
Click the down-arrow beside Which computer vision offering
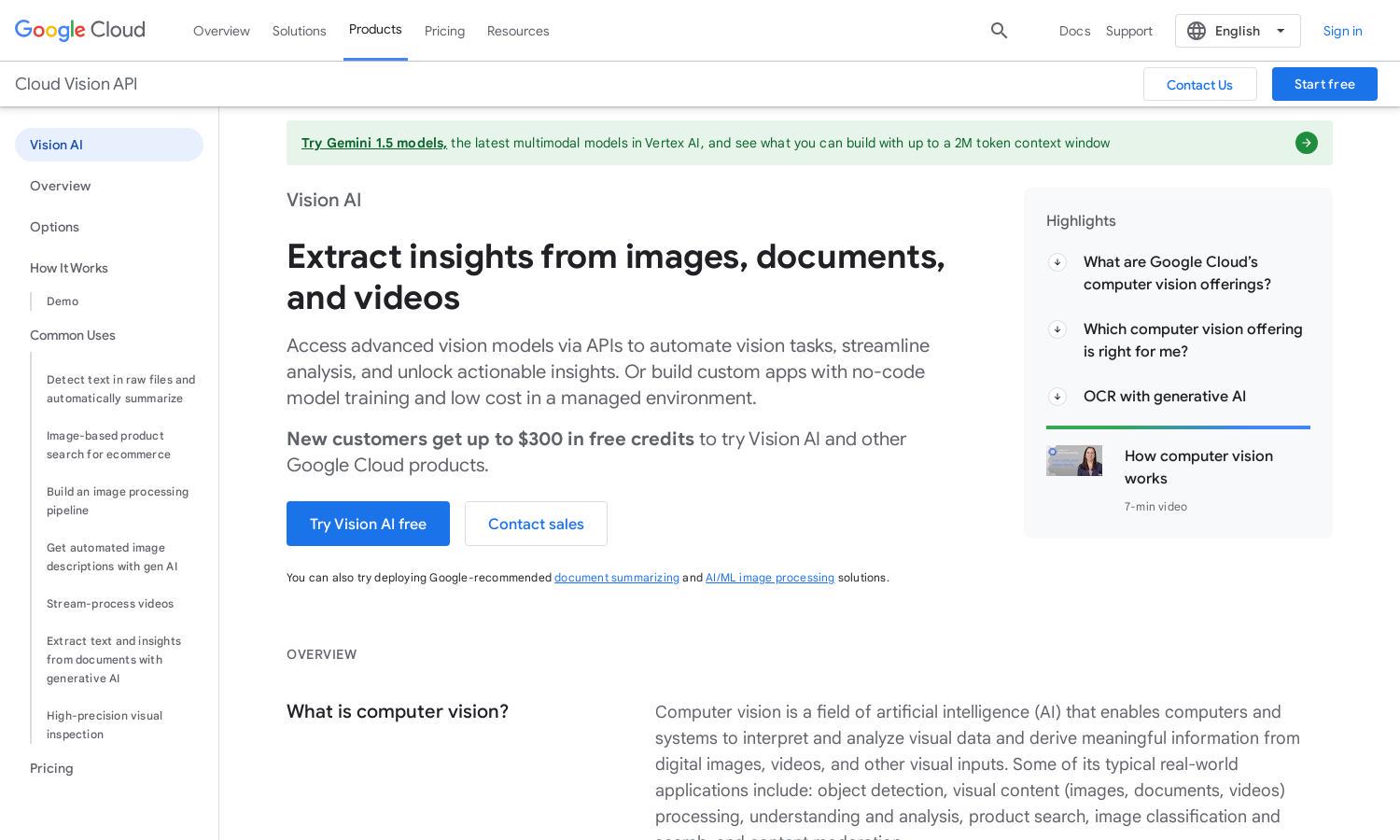tap(1057, 329)
